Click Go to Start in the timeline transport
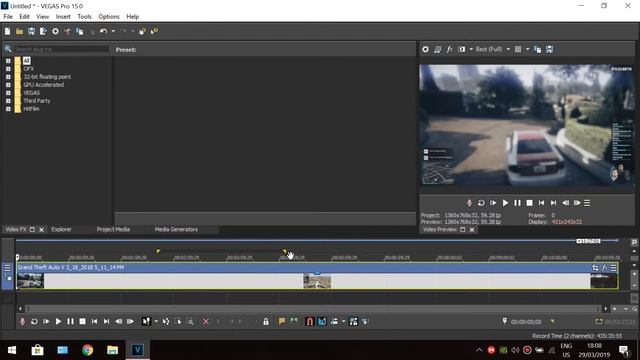 (94, 322)
